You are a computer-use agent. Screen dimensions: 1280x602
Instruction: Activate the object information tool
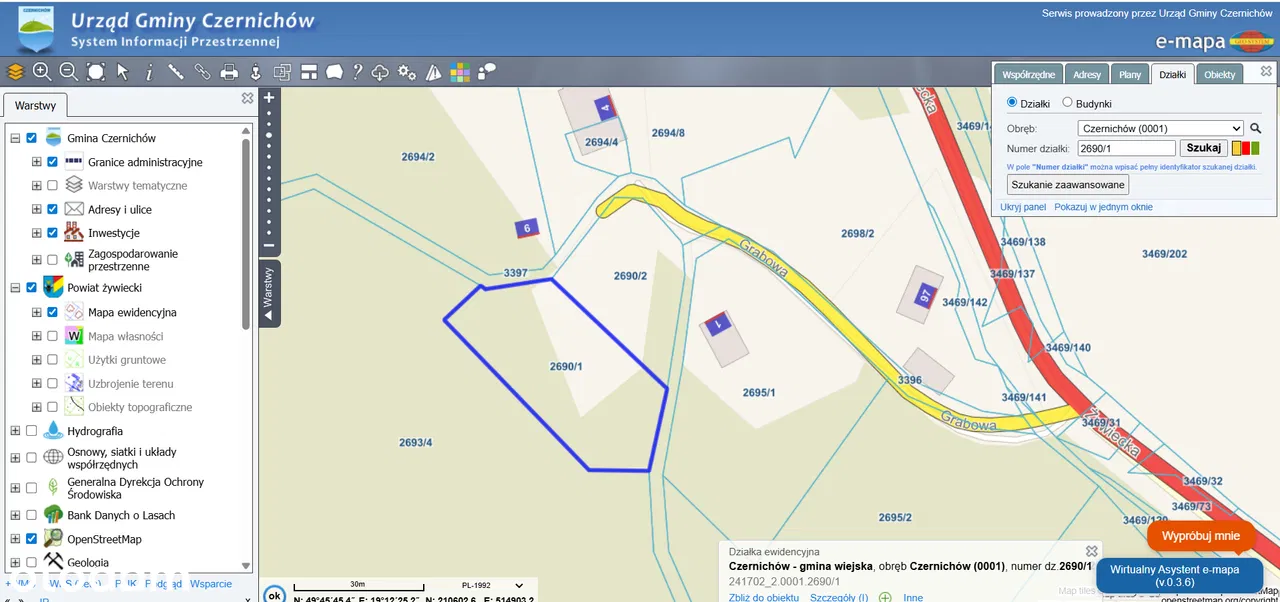149,71
